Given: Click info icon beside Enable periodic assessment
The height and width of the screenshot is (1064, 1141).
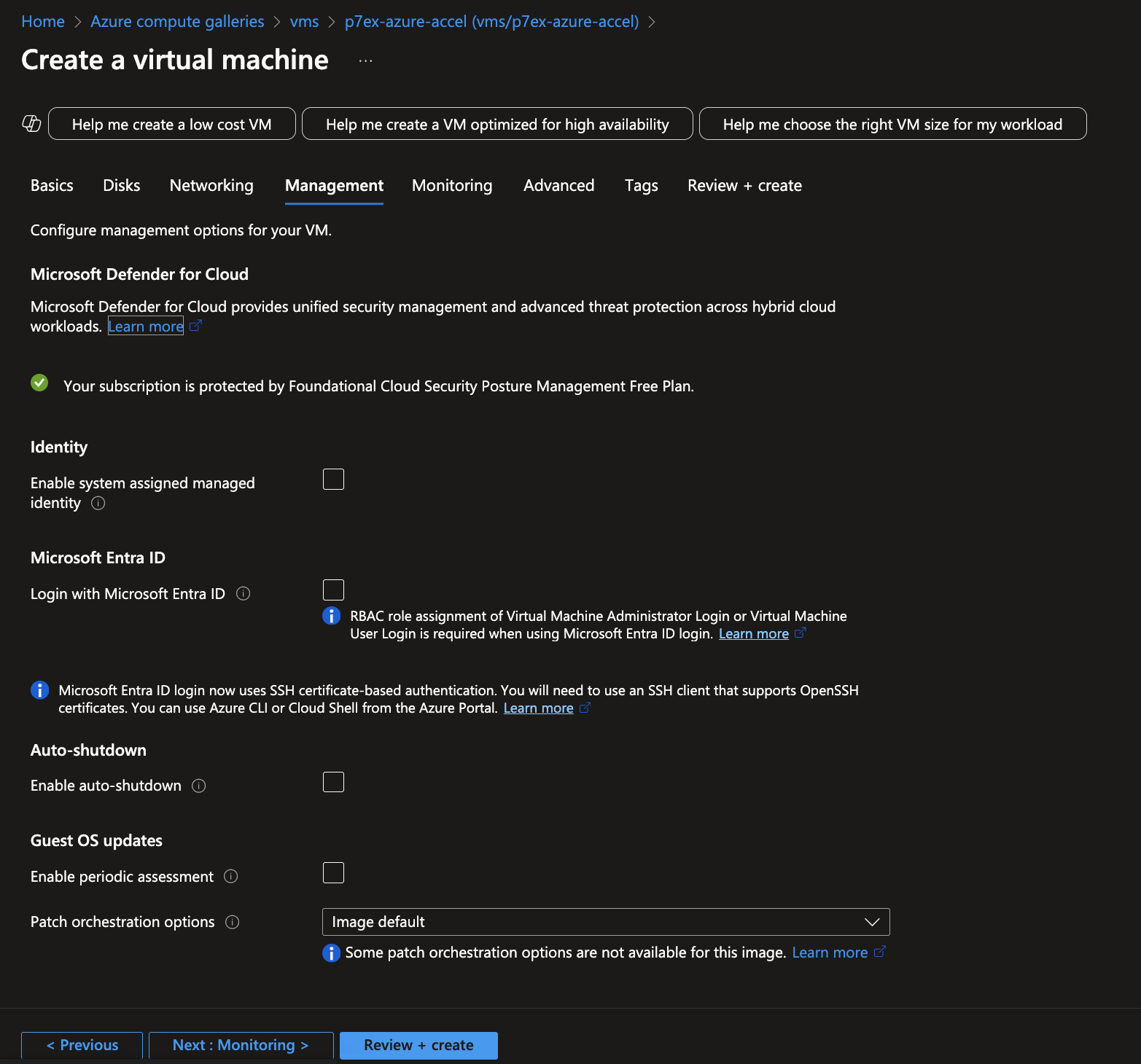Looking at the screenshot, I should pyautogui.click(x=231, y=876).
